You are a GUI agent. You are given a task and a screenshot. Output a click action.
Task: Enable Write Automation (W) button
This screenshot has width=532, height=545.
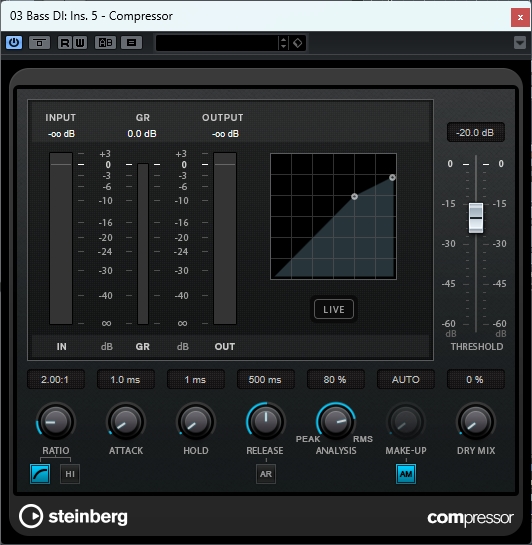(80, 43)
